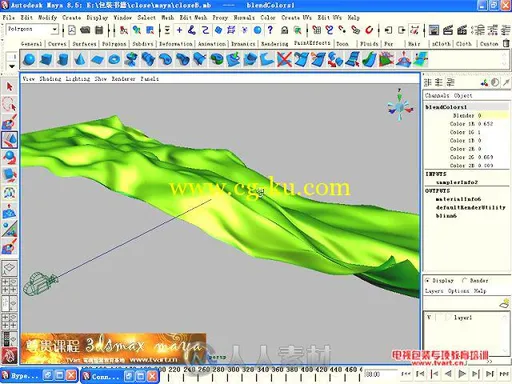The height and width of the screenshot is (384, 512).
Task: Click the blinn6 output node
Action: (x=446, y=216)
